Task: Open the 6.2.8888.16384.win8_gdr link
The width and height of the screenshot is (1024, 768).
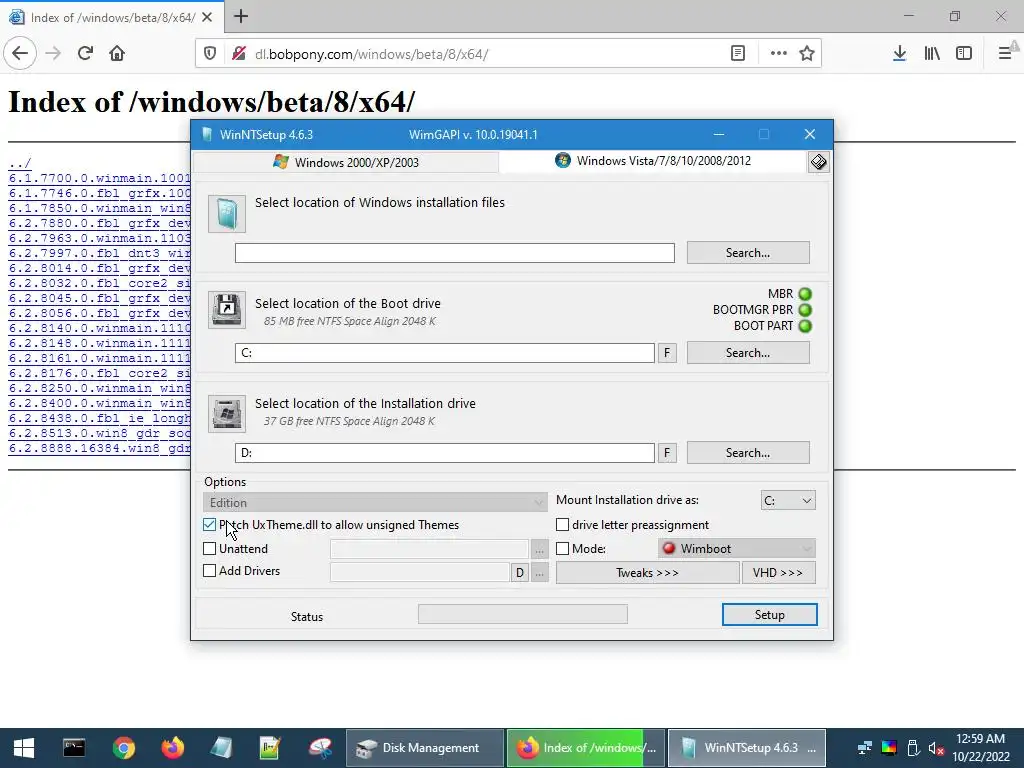Action: pyautogui.click(x=99, y=449)
